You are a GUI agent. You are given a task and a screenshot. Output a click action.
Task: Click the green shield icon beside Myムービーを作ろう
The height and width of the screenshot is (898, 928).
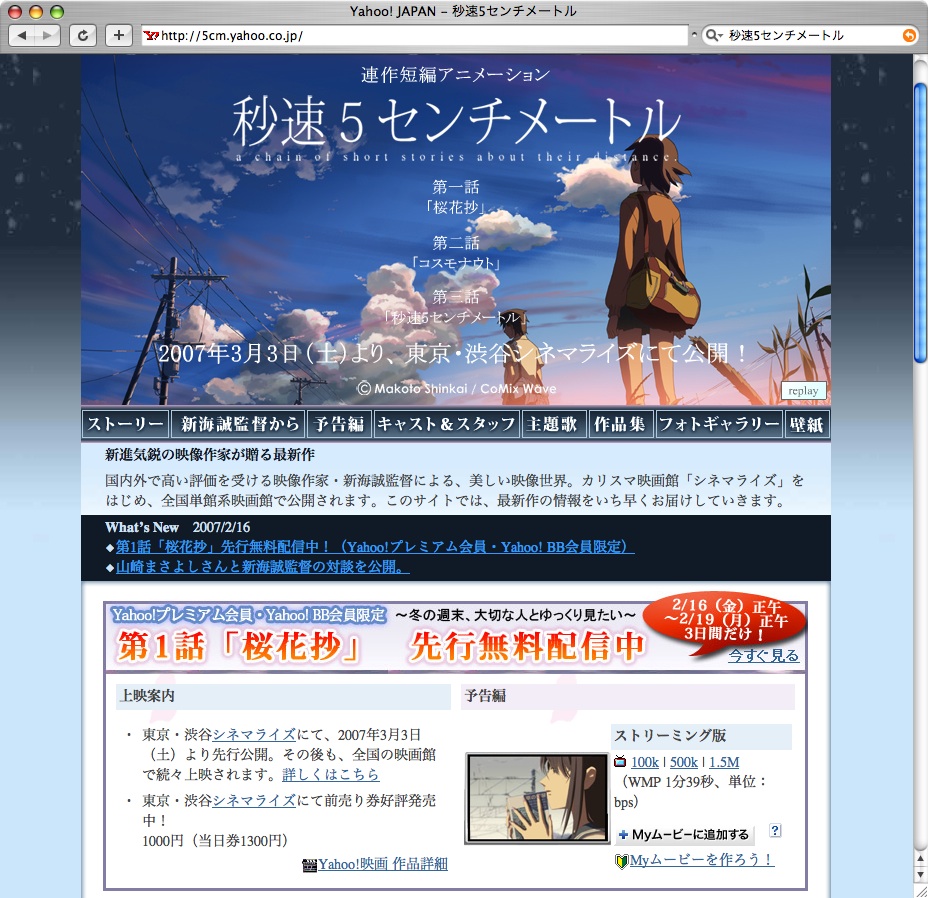[x=621, y=861]
